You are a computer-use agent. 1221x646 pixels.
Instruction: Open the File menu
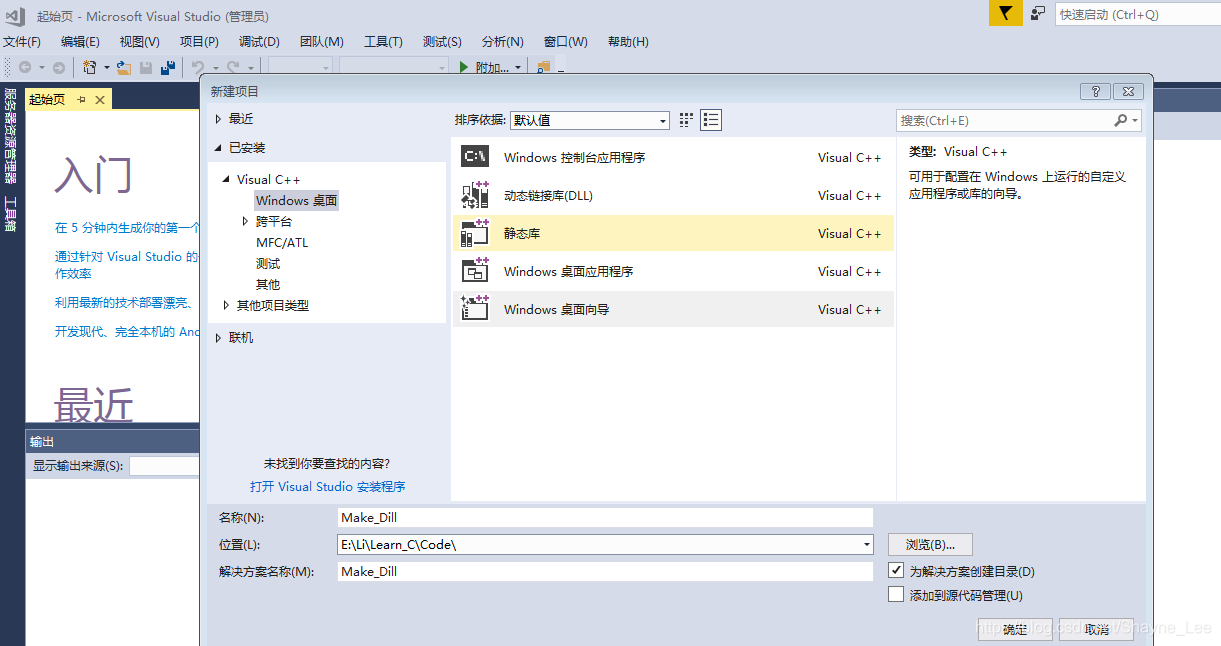(x=22, y=41)
